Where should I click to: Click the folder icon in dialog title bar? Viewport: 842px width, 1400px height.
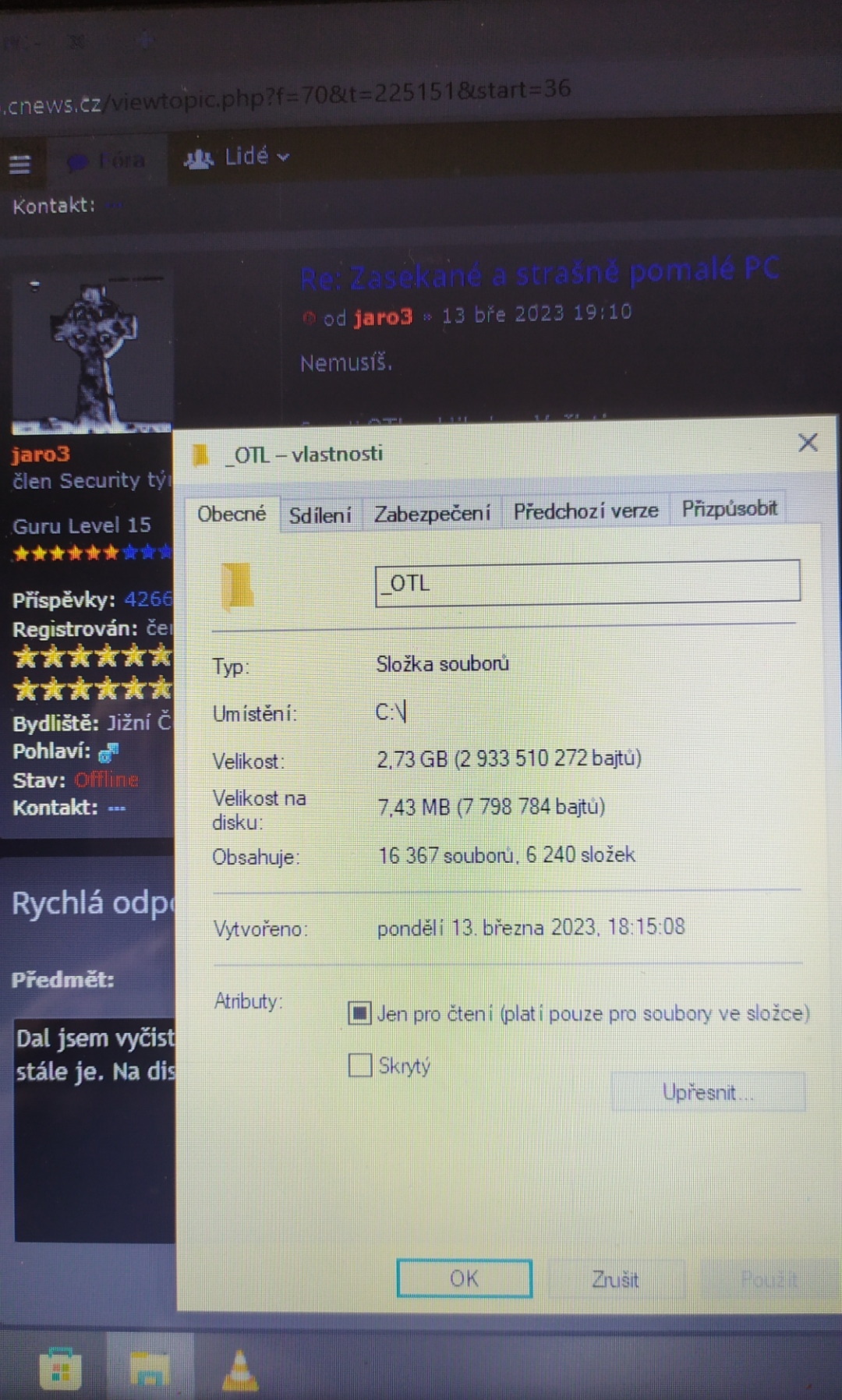(201, 454)
